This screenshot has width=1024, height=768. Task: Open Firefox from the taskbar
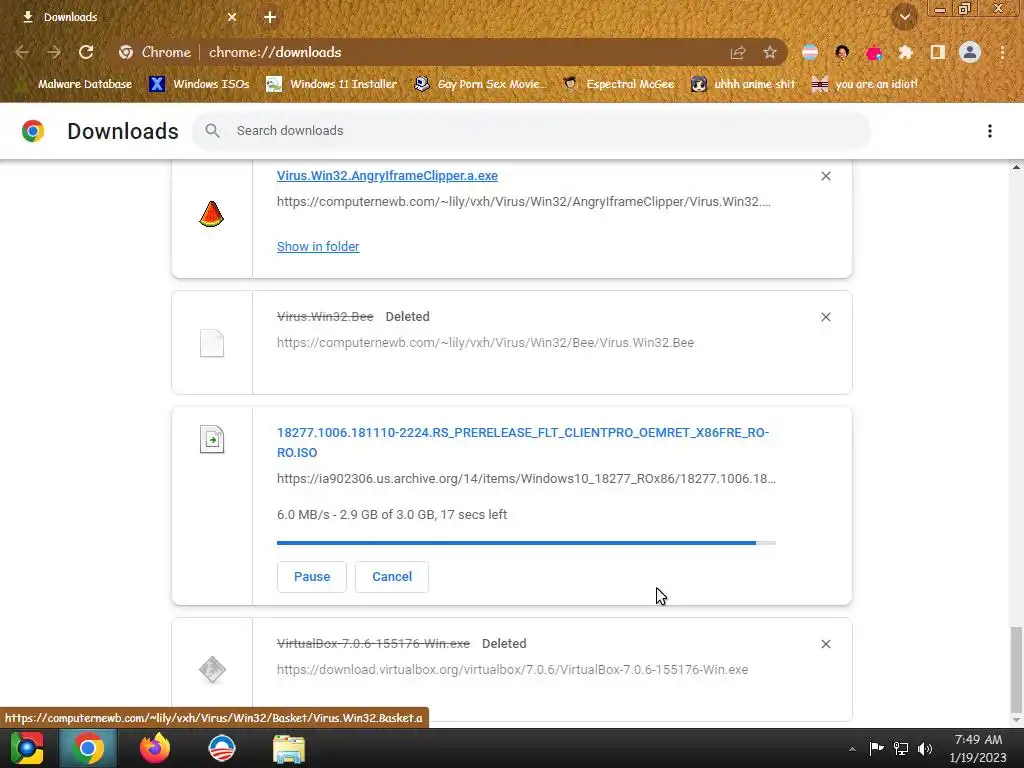point(155,748)
